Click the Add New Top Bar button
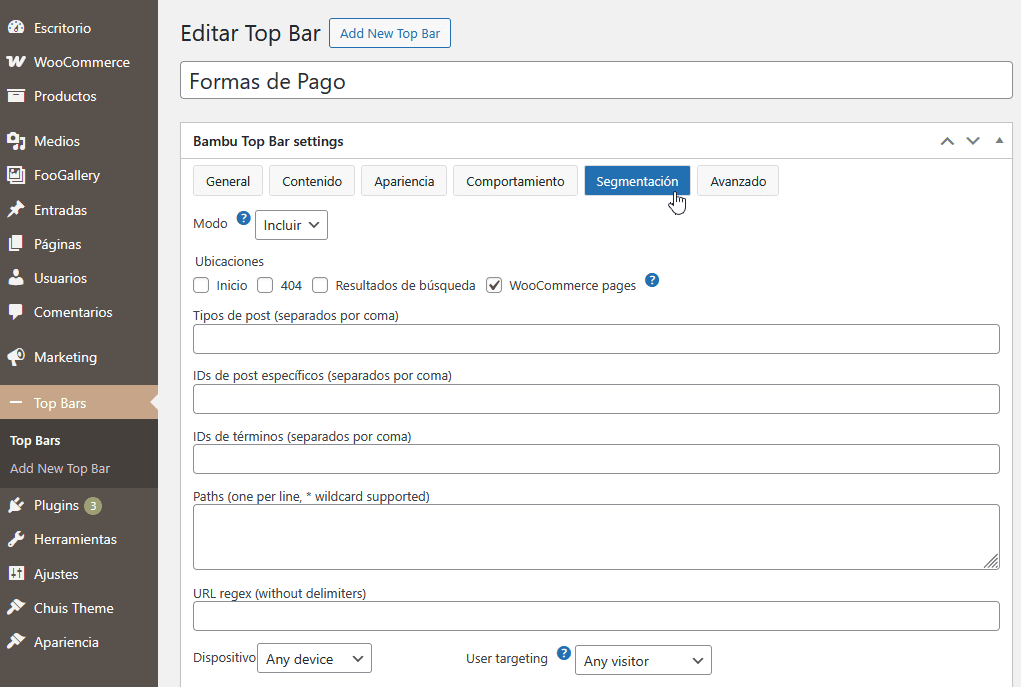Viewport: 1021px width, 687px height. tap(390, 33)
